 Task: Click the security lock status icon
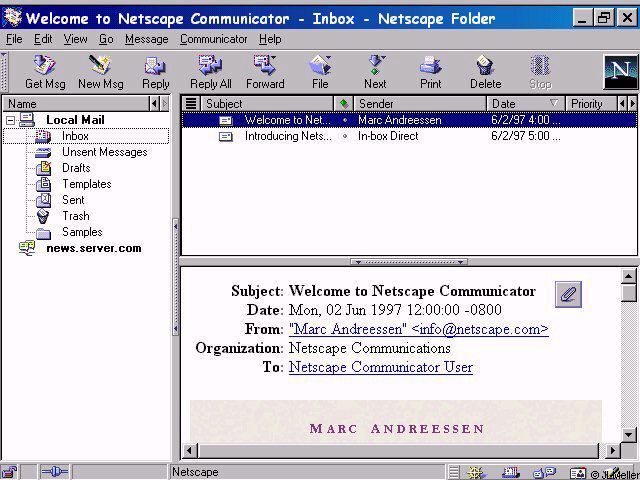click(x=9, y=472)
